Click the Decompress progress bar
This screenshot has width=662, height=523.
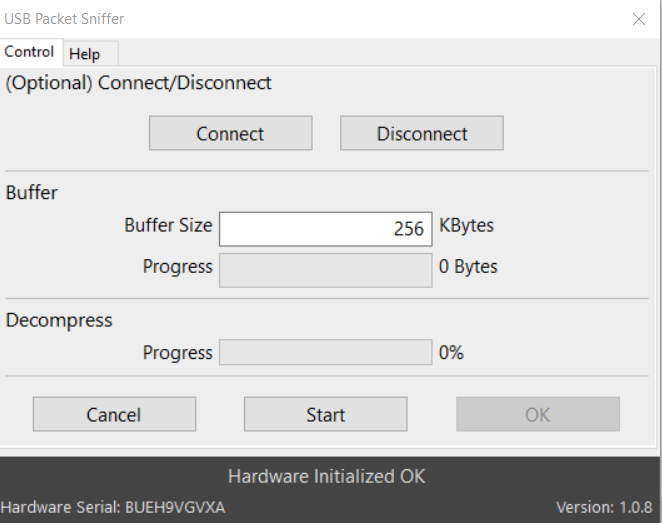(326, 352)
